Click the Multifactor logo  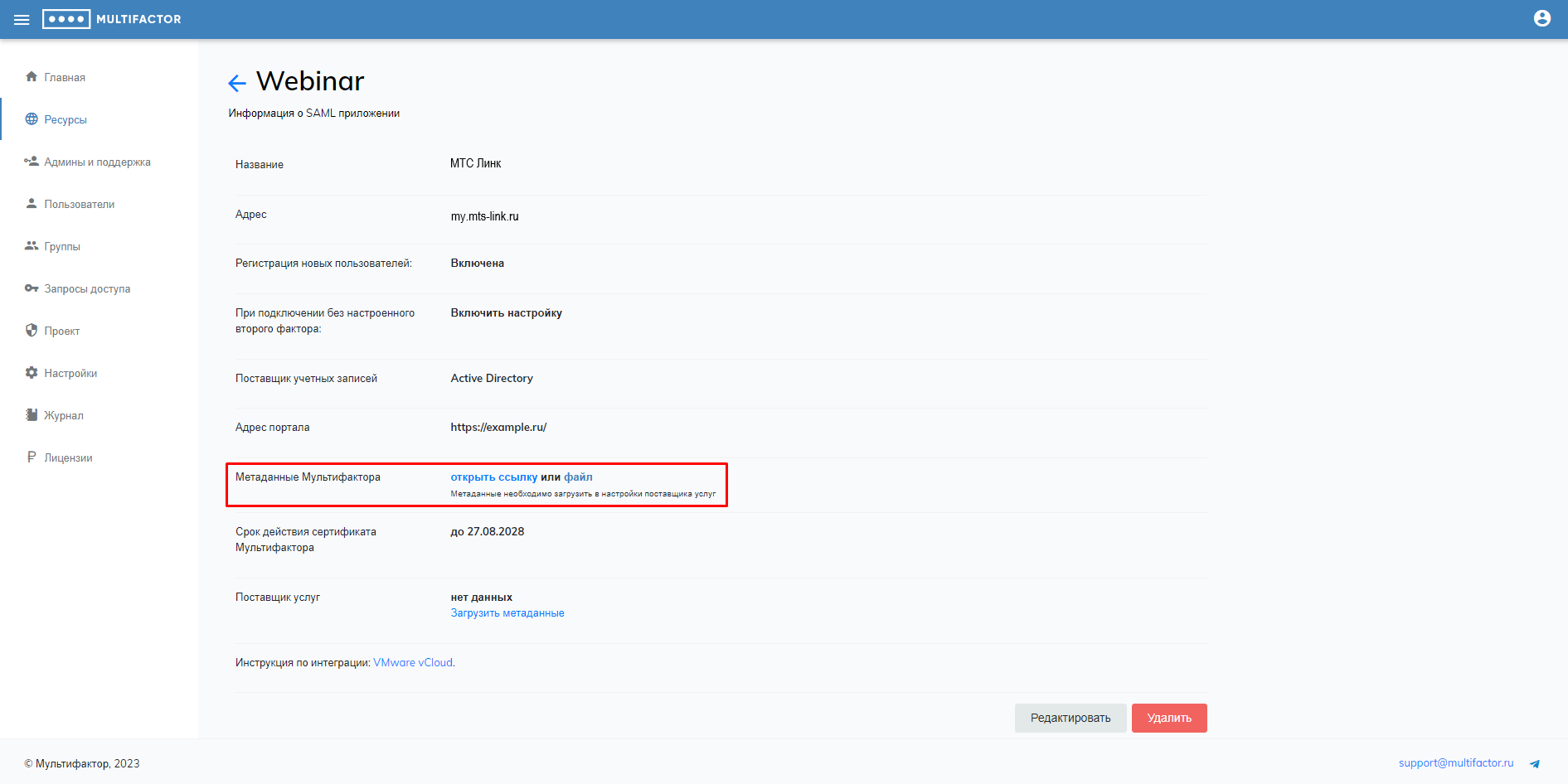click(112, 19)
